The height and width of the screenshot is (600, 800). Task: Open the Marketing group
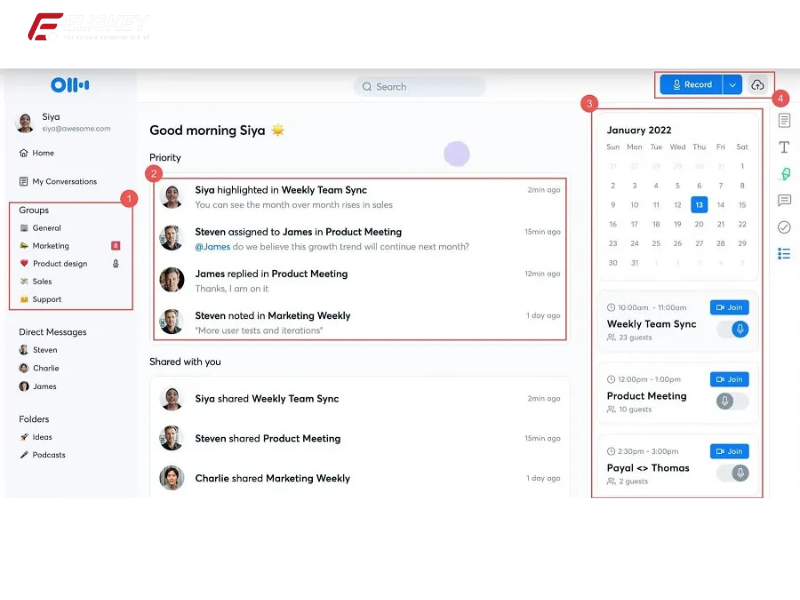[x=50, y=246]
